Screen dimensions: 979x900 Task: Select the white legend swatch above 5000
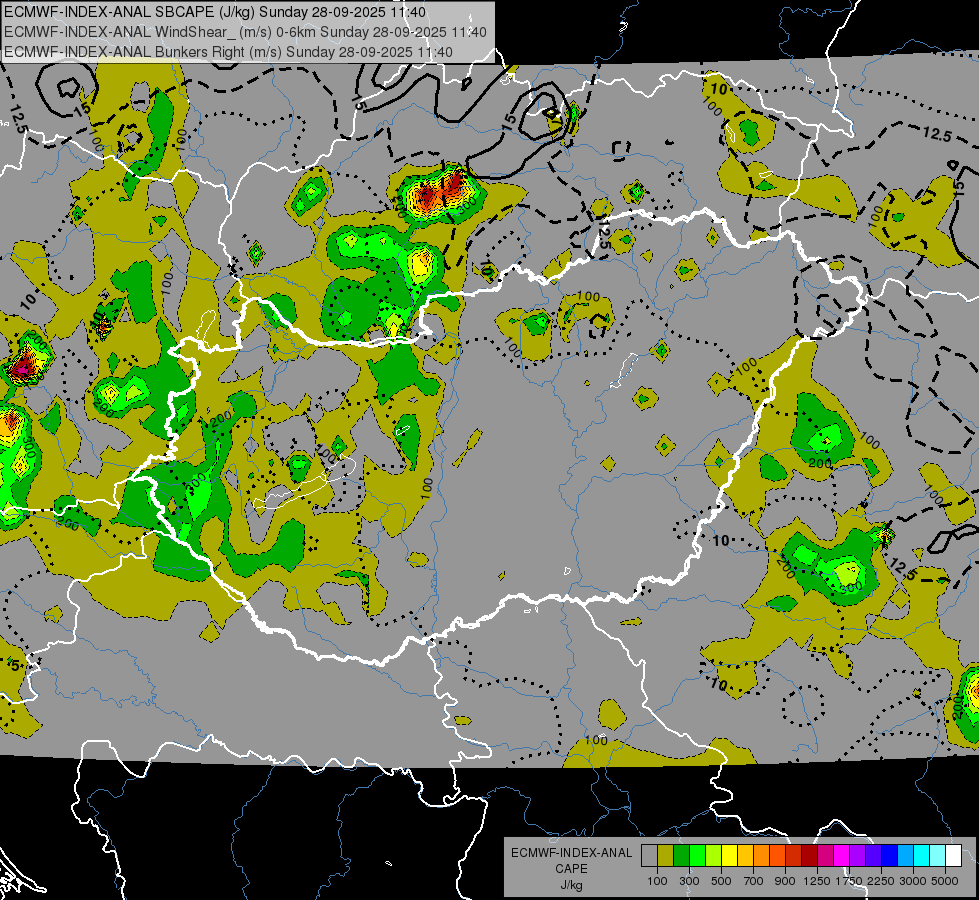(x=953, y=856)
